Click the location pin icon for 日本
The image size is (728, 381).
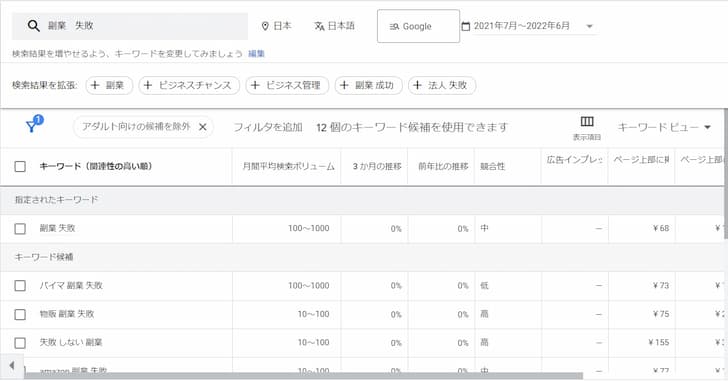265,26
